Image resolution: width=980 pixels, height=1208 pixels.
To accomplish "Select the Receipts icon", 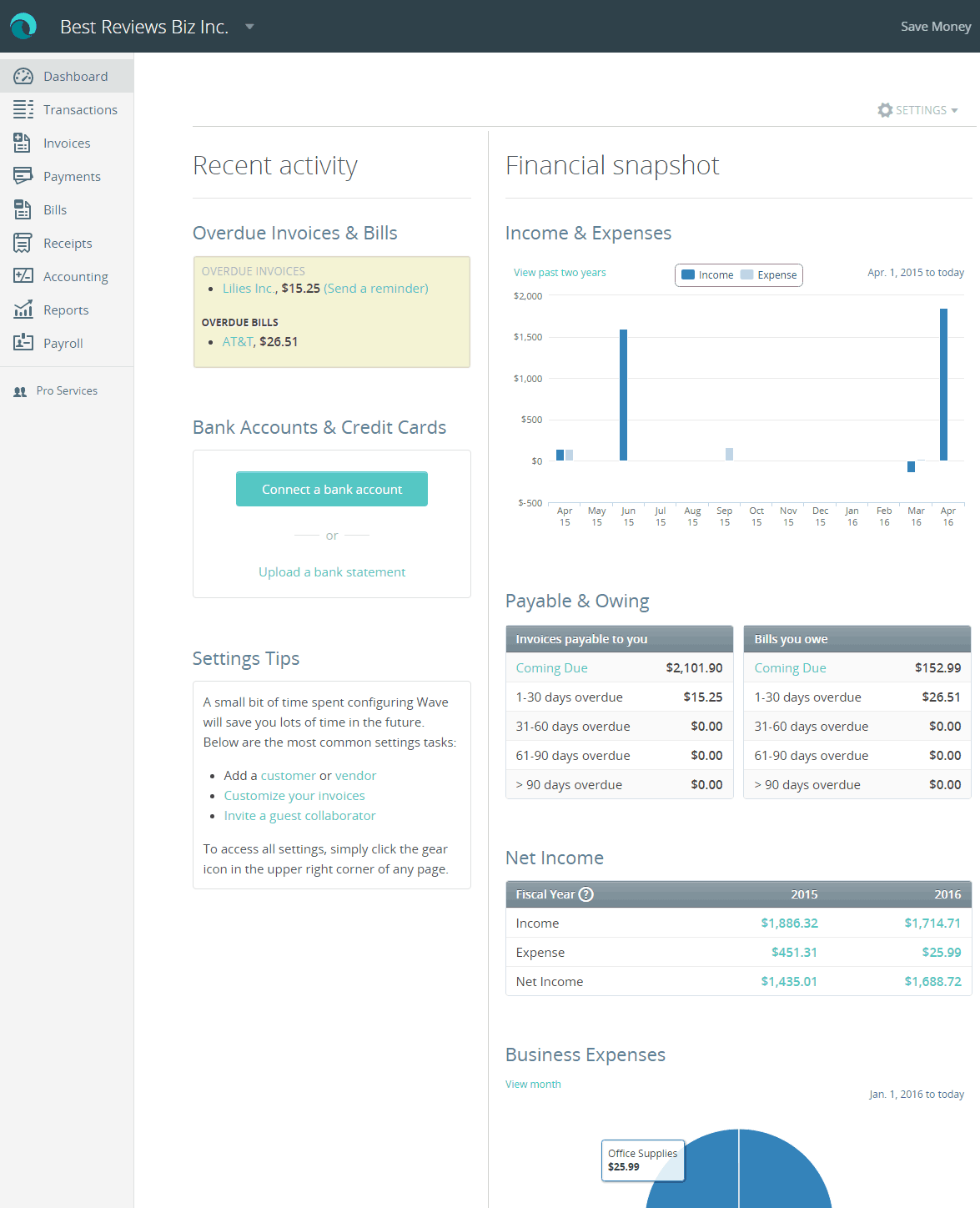I will 22,243.
